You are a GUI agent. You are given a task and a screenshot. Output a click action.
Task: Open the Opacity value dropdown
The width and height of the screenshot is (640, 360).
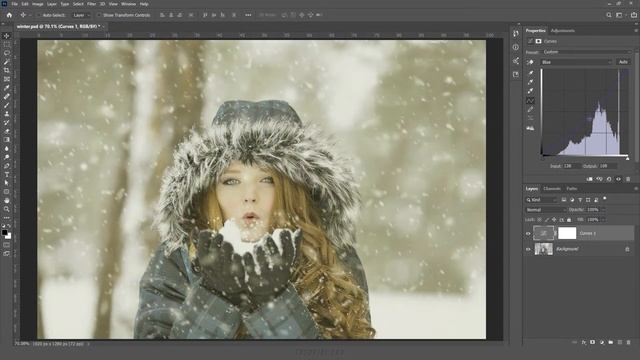click(x=603, y=210)
